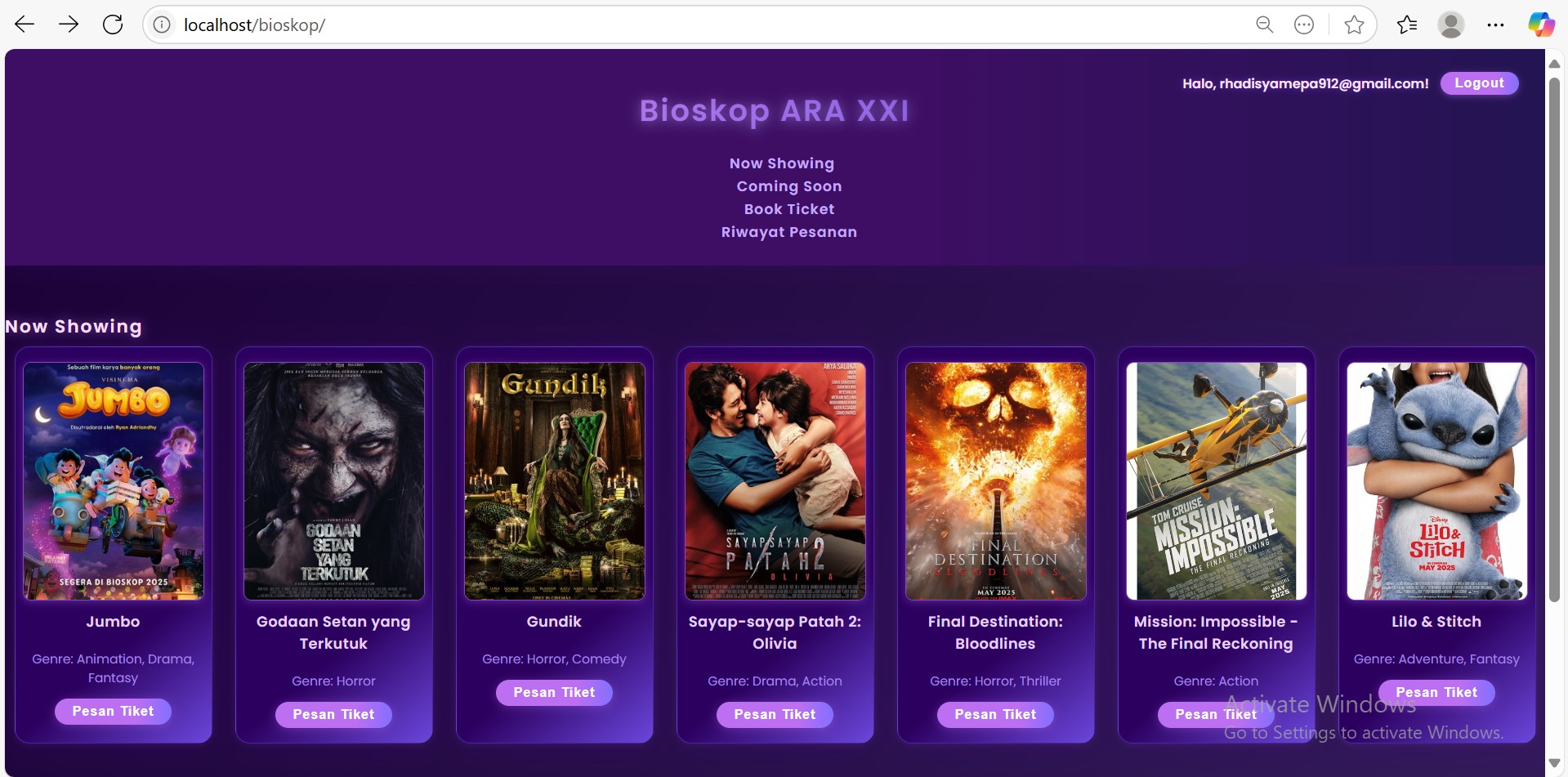Click the forward navigation arrow
Viewport: 1568px width, 777px height.
tap(69, 25)
